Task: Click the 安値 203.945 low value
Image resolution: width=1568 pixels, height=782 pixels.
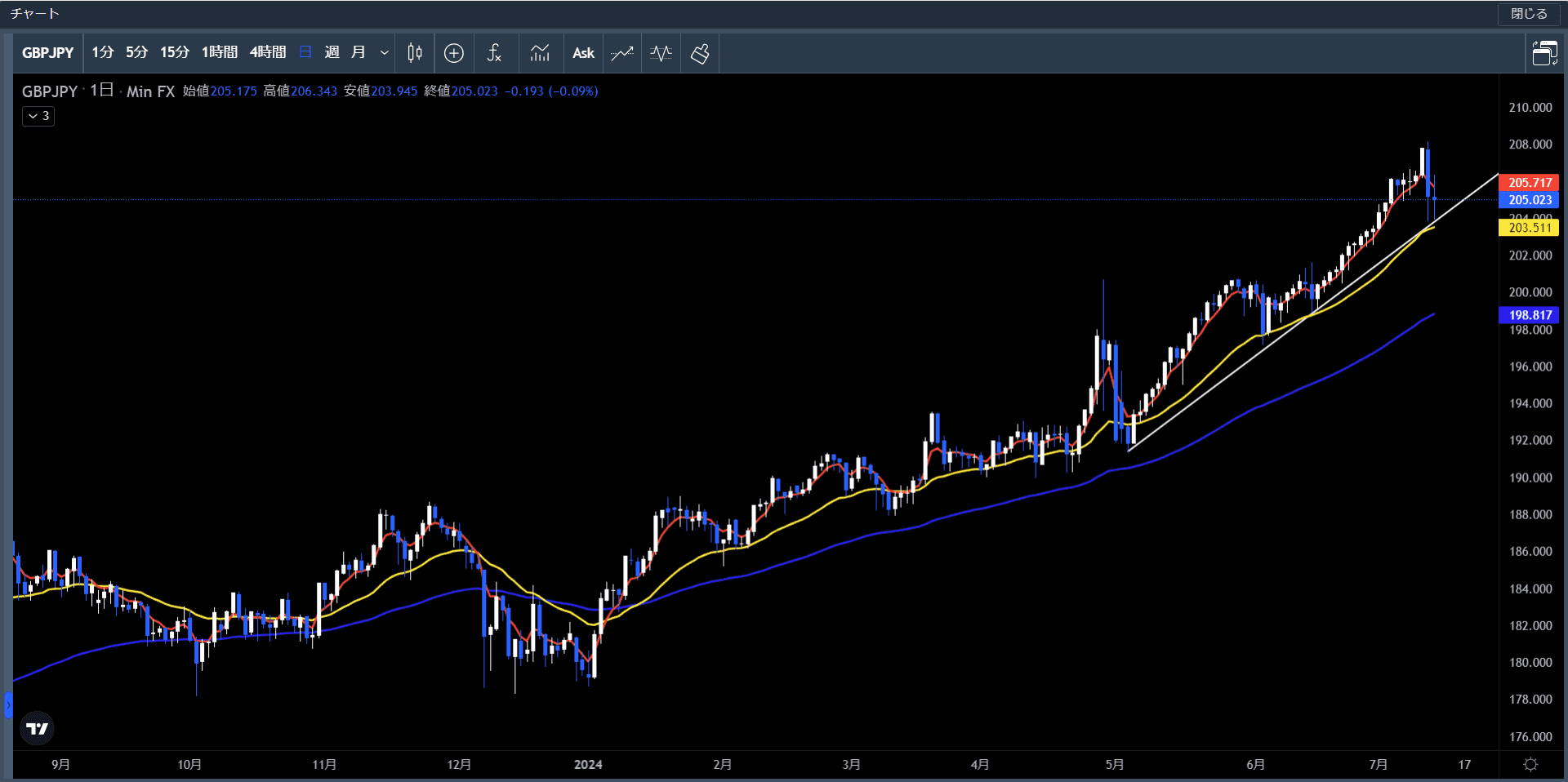Action: 381,91
